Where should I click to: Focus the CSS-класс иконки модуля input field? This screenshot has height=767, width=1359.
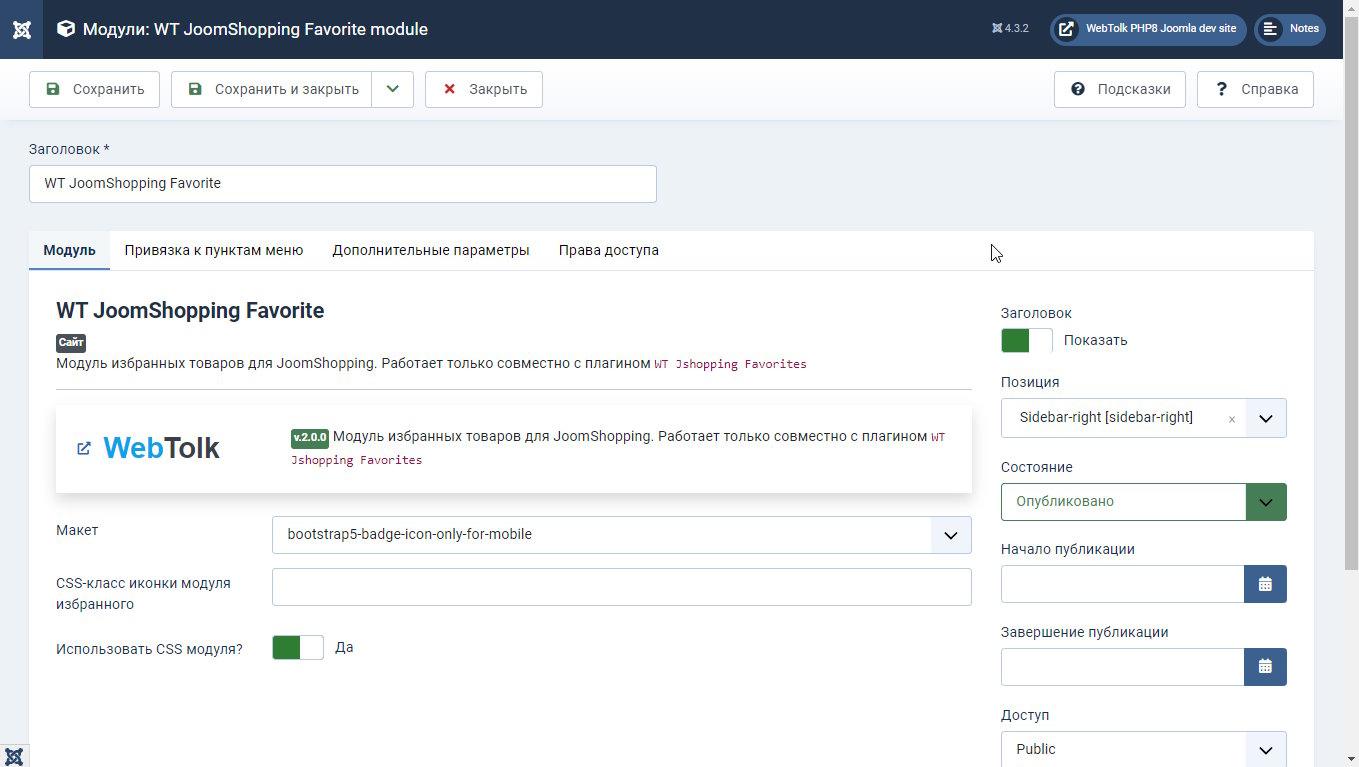(x=621, y=587)
